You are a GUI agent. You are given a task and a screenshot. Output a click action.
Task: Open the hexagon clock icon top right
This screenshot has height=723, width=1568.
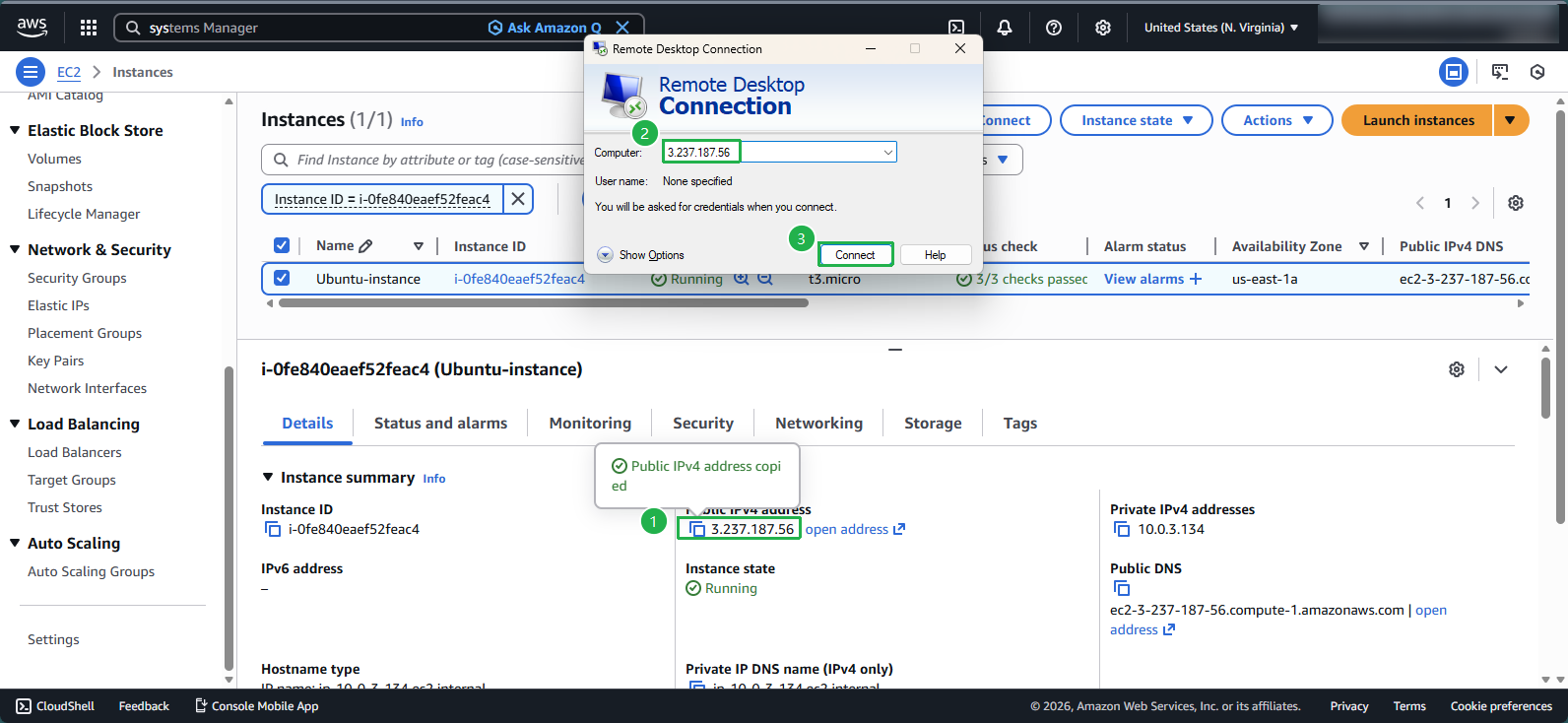[1537, 72]
